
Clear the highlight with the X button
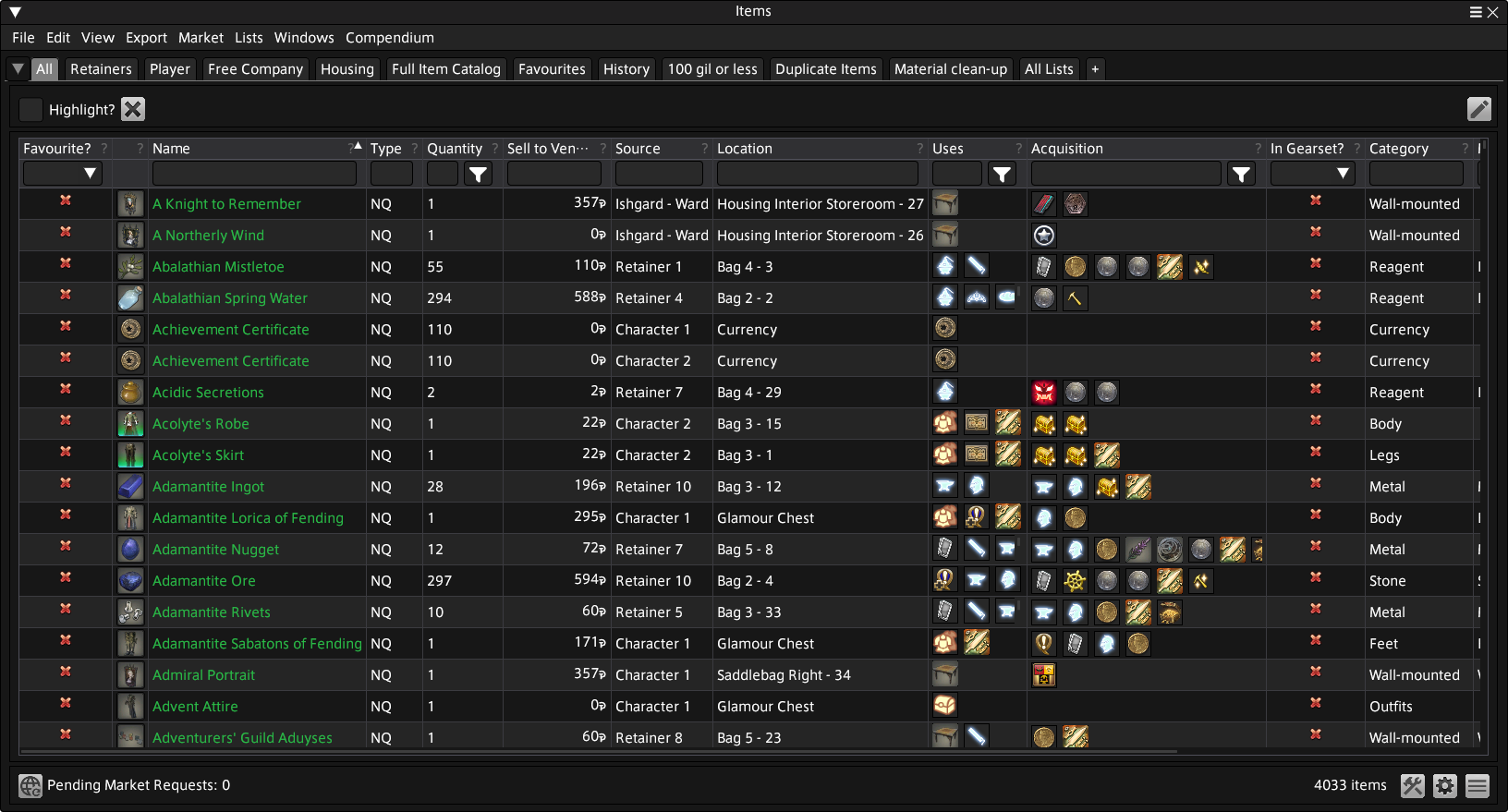[133, 109]
